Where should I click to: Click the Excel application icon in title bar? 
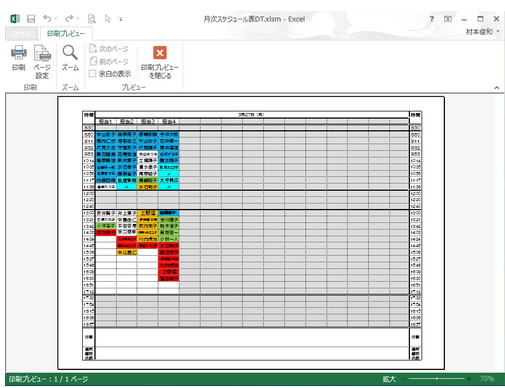pos(15,19)
